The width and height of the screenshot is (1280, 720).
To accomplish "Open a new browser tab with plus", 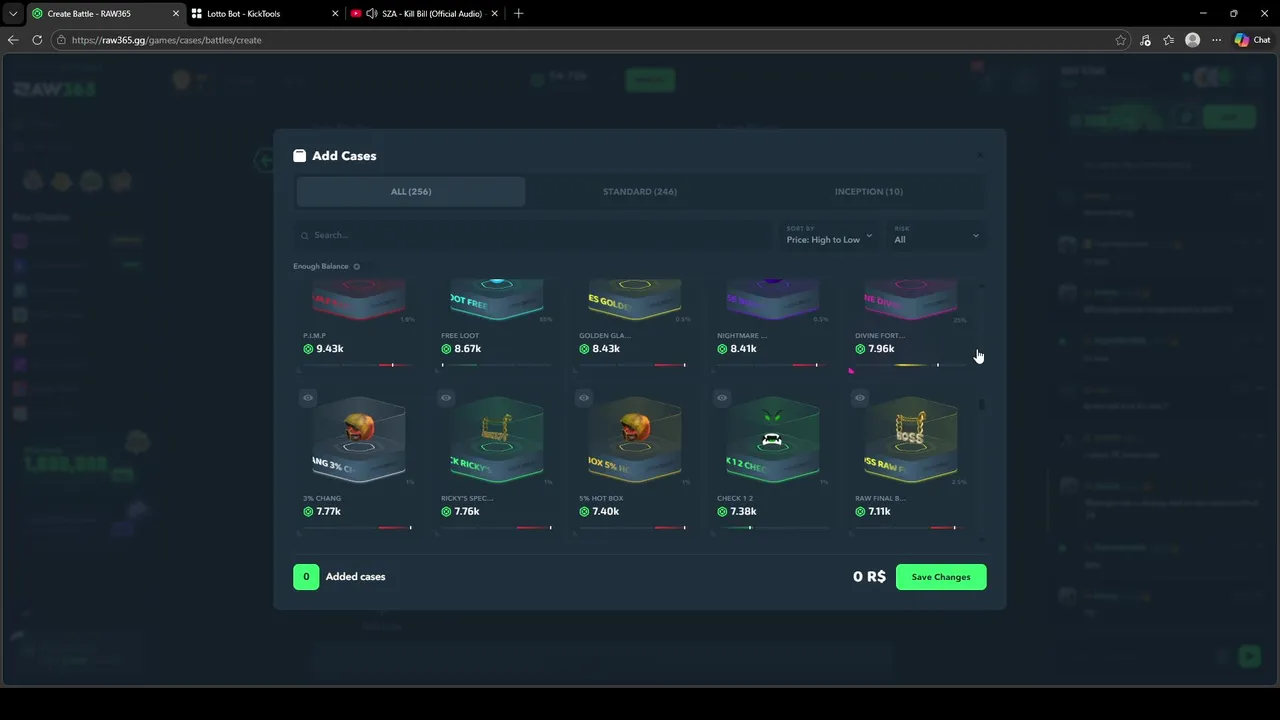I will tap(518, 13).
